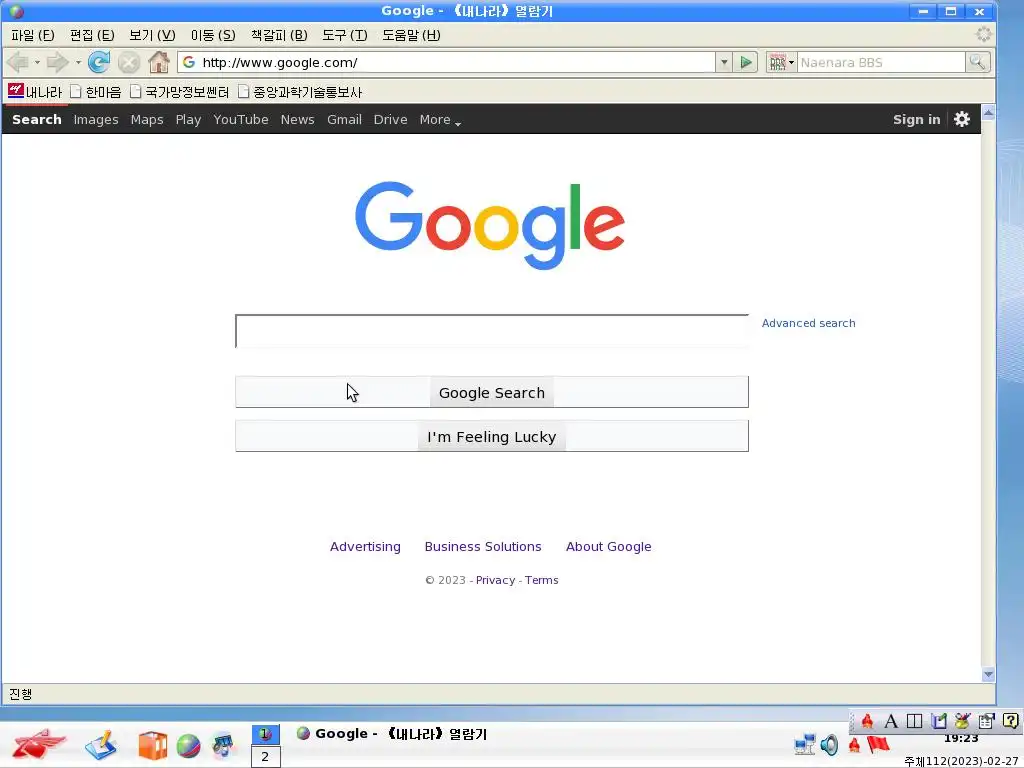Viewport: 1024px width, 768px height.
Task: Reload the page with the refresh icon
Action: 99,63
